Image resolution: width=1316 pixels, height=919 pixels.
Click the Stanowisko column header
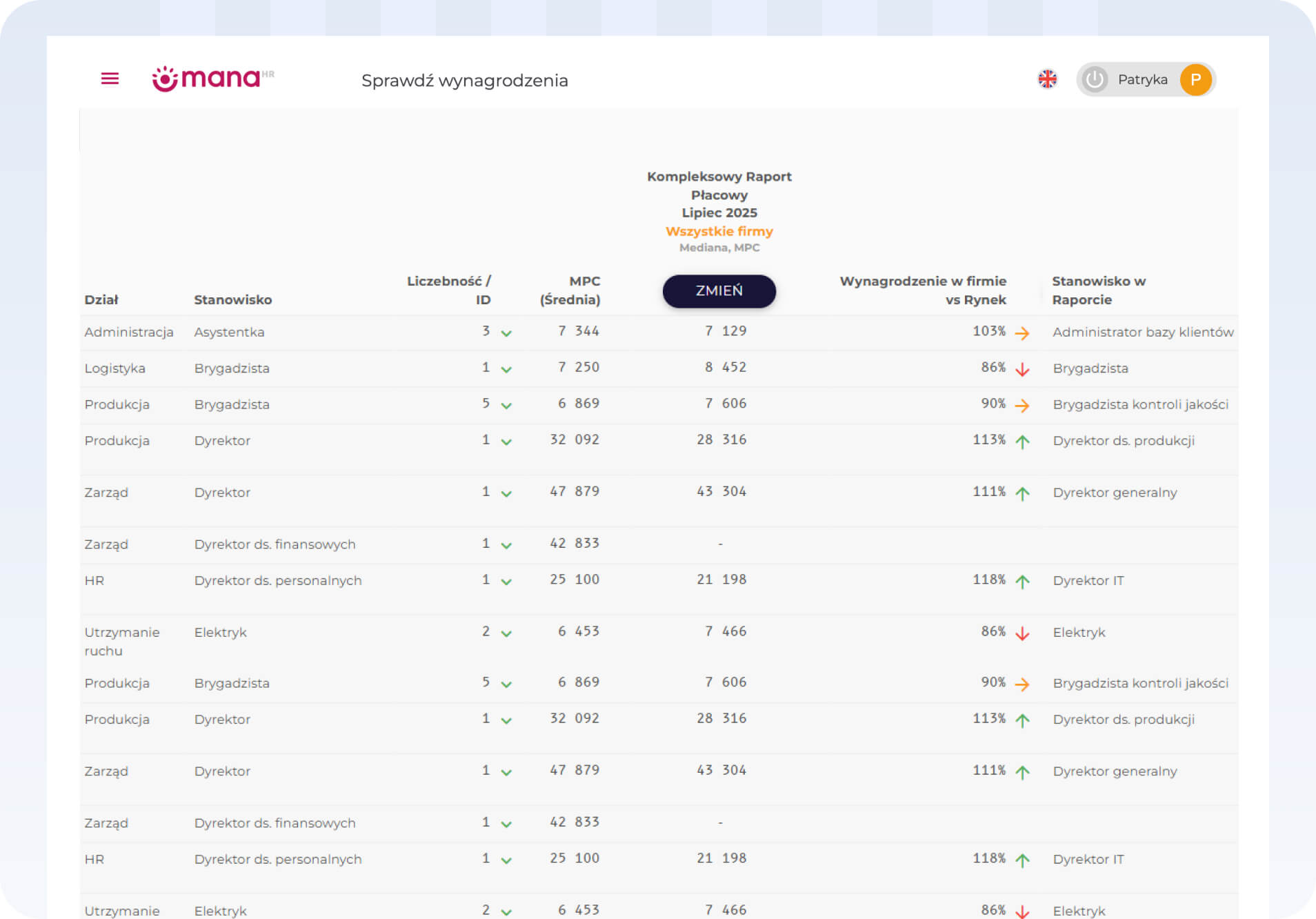click(x=232, y=299)
